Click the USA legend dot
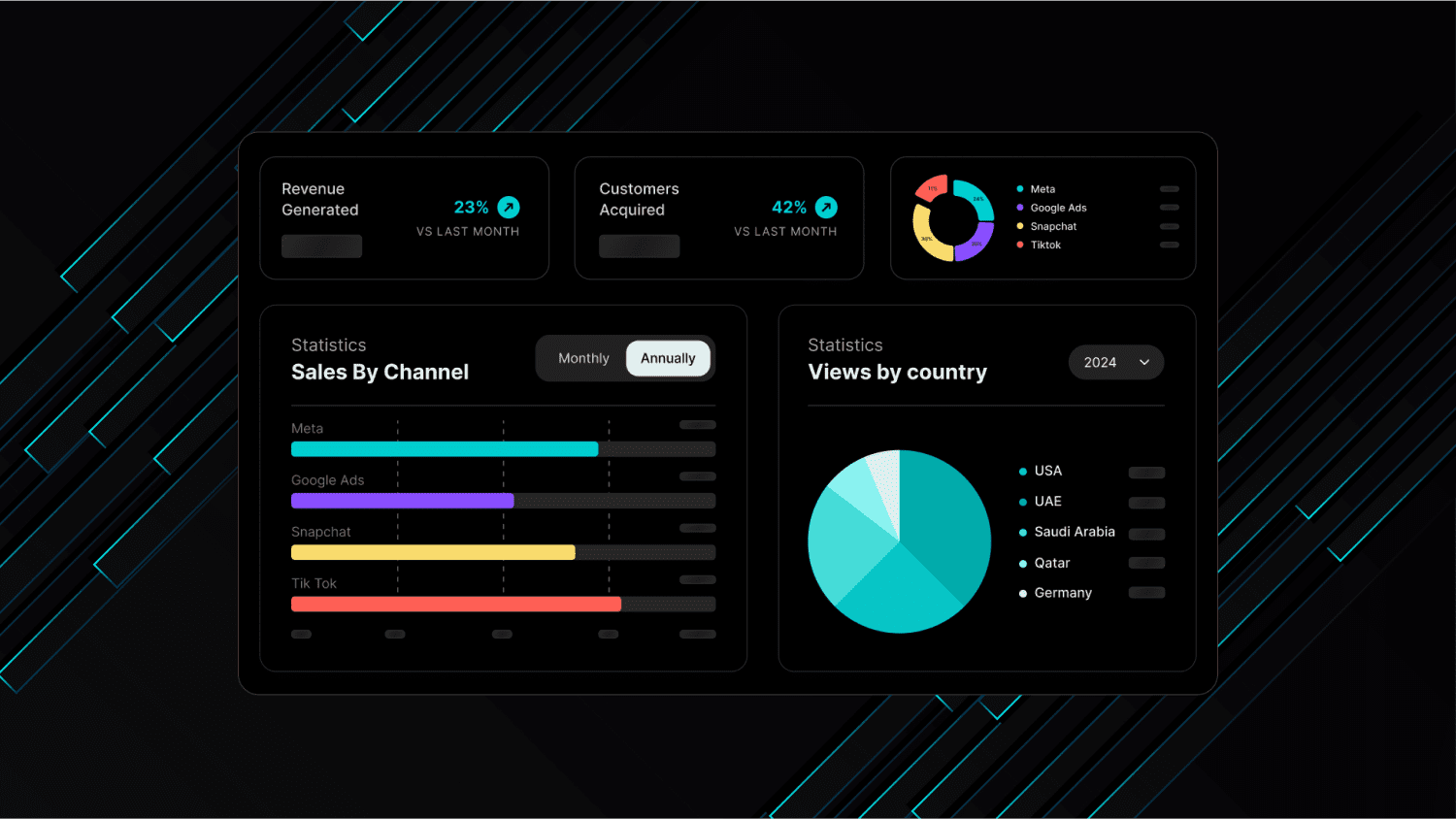 1023,472
